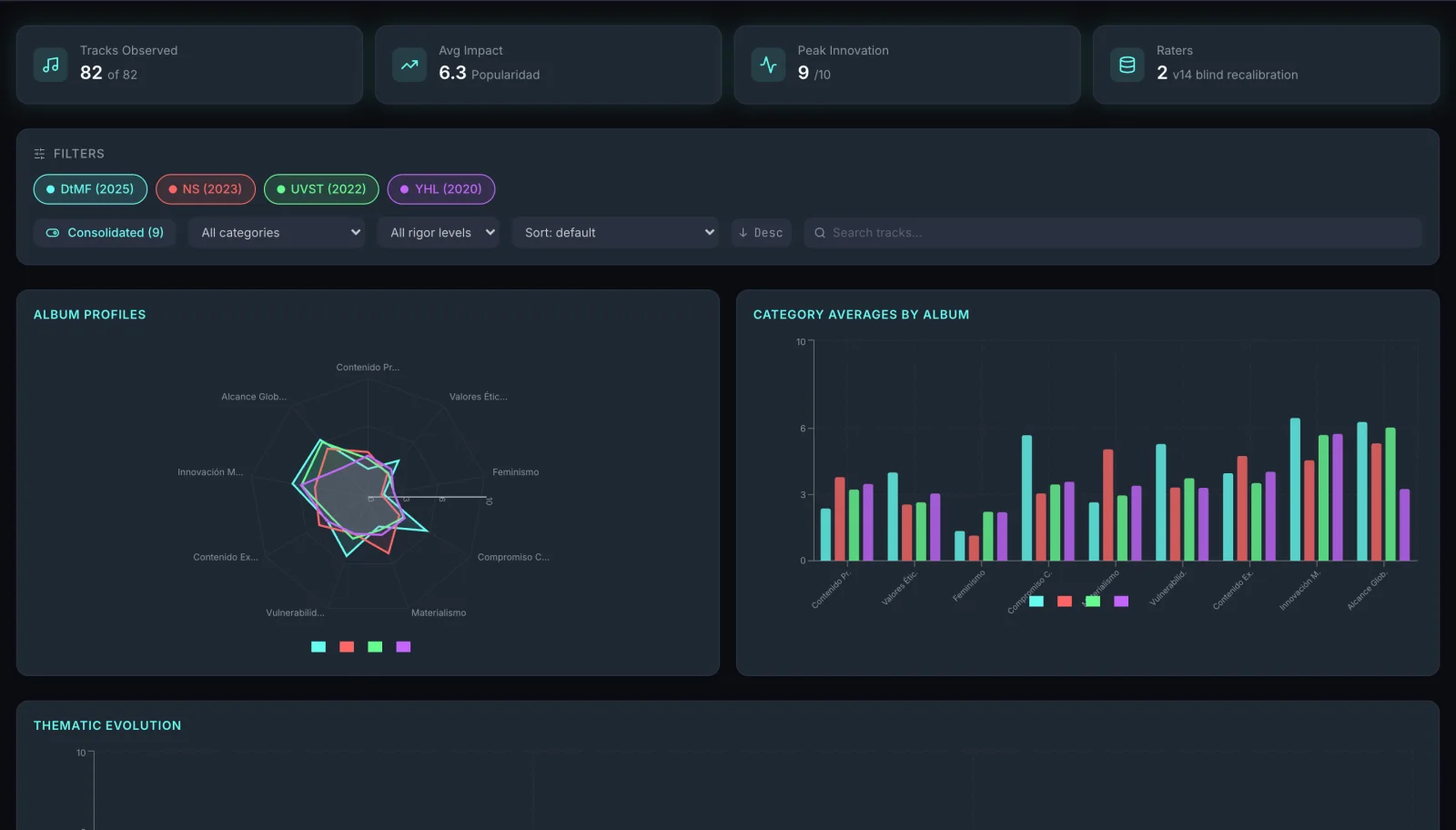Click the Vulnerabilid... radar axis label
This screenshot has width=1456, height=830.
pyautogui.click(x=295, y=613)
